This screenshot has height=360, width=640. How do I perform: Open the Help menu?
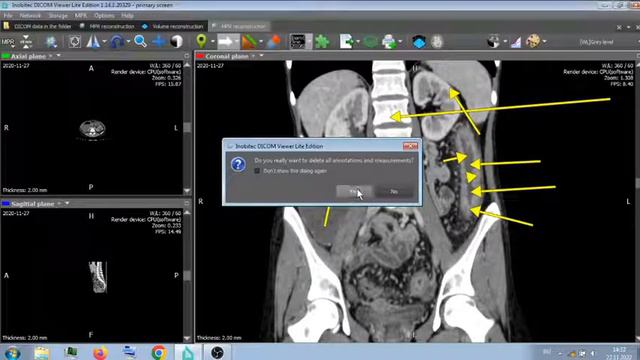pos(127,16)
